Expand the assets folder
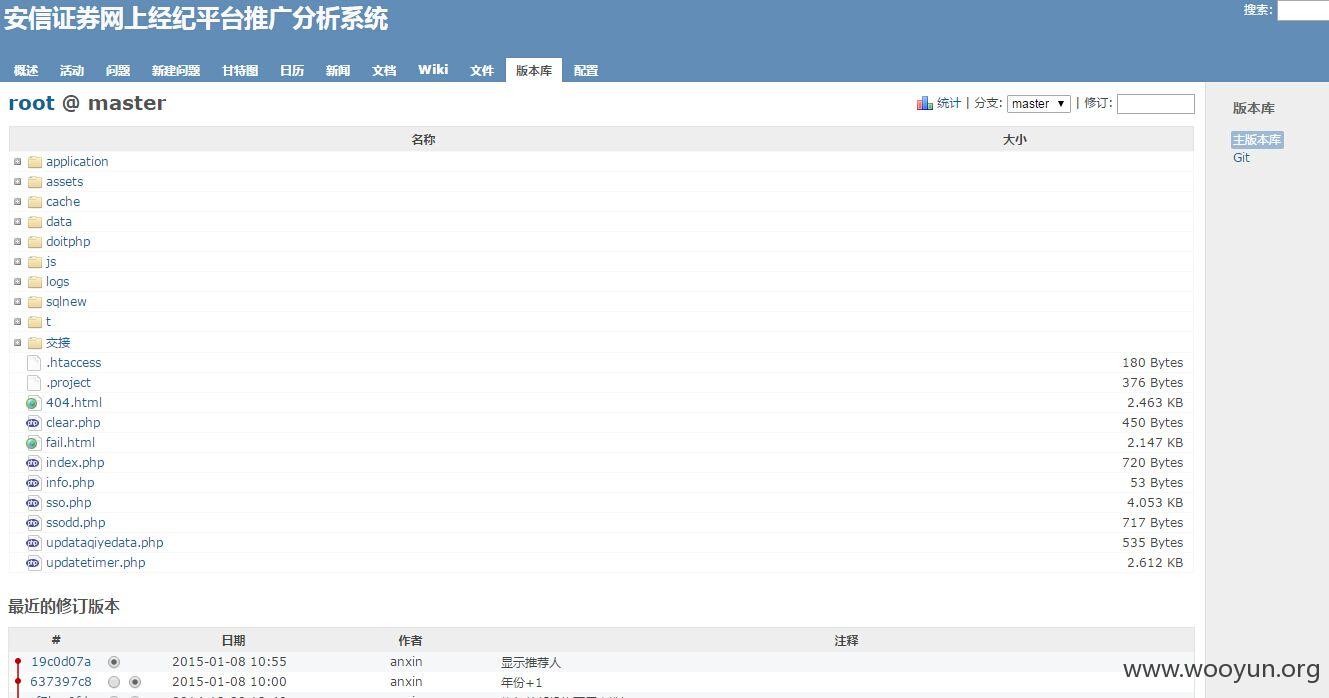 click(x=17, y=181)
